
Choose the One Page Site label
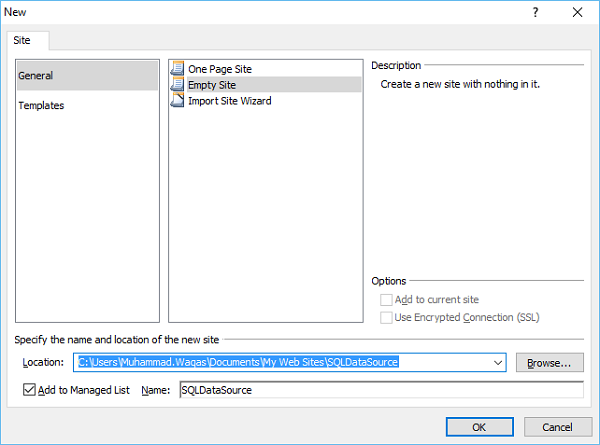coord(220,69)
